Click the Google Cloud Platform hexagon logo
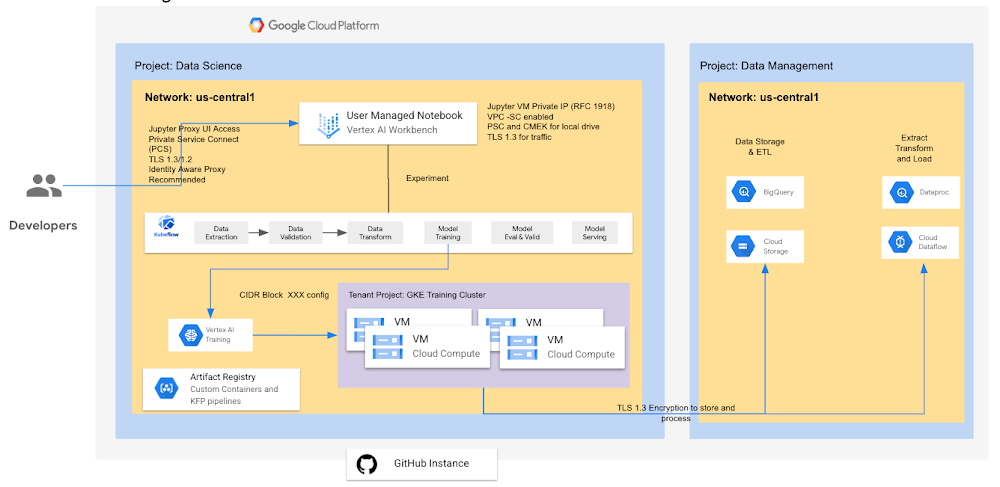The width and height of the screenshot is (1000, 487). (x=256, y=25)
